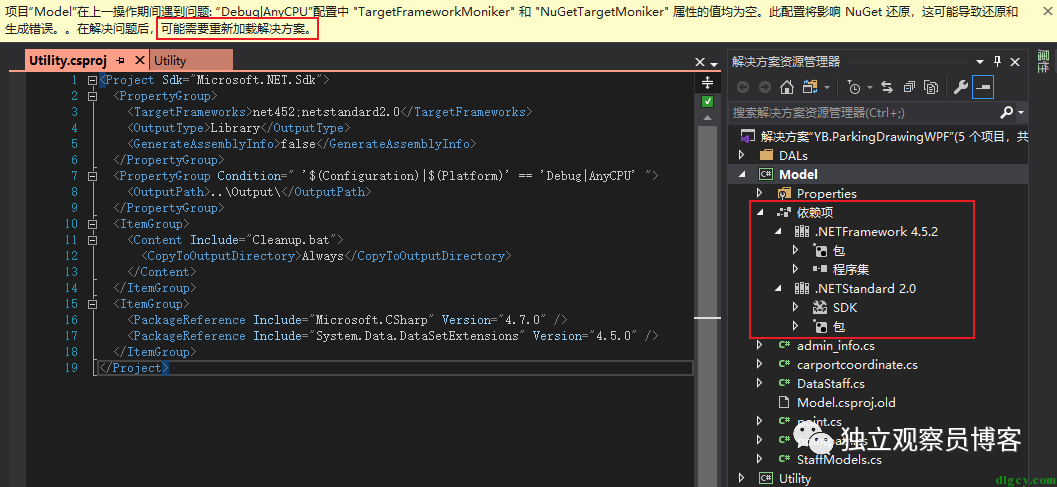Click Sync with Active Document icon
The image size is (1057, 487).
click(888, 87)
